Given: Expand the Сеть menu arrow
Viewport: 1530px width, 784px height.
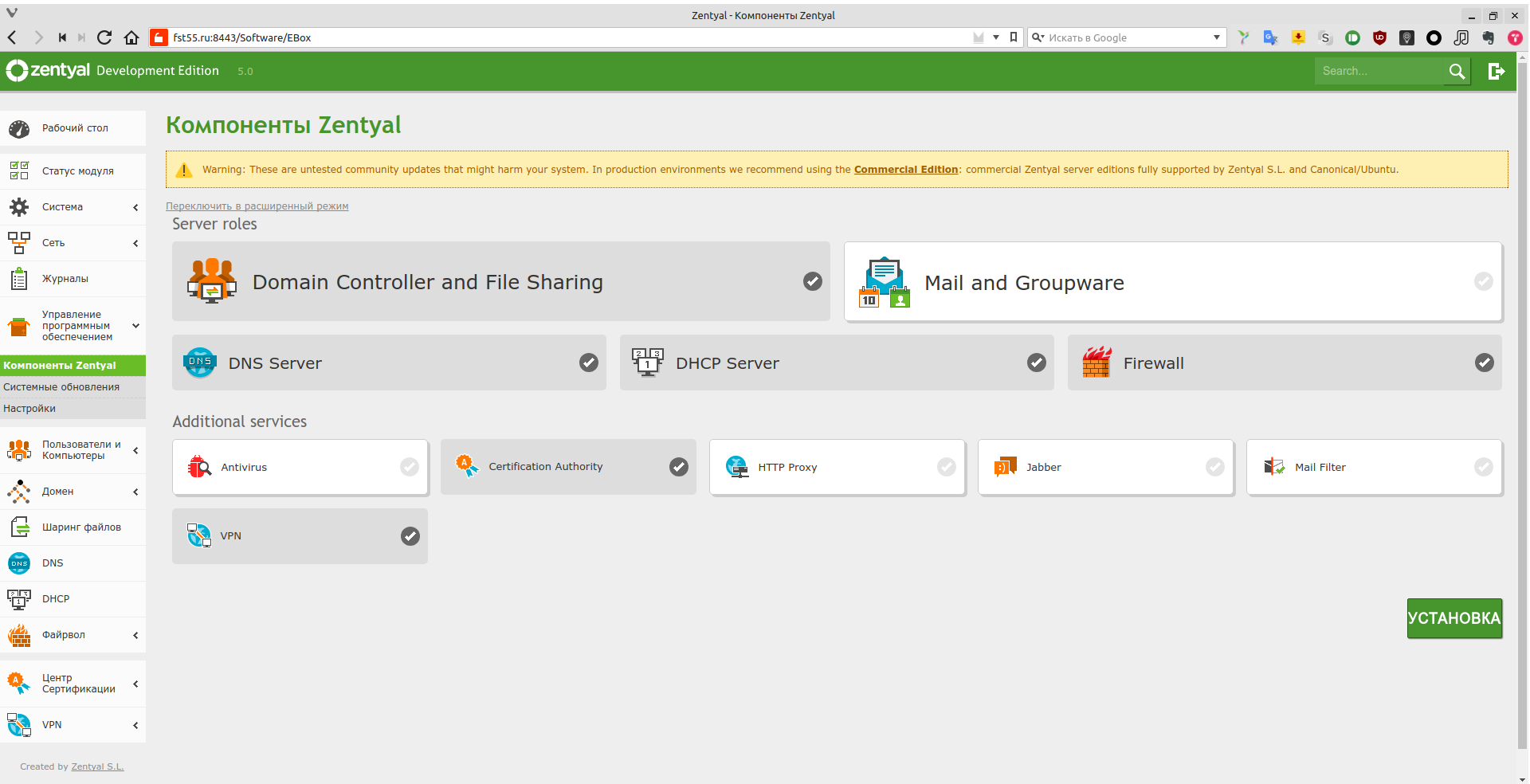Looking at the screenshot, I should pos(135,244).
